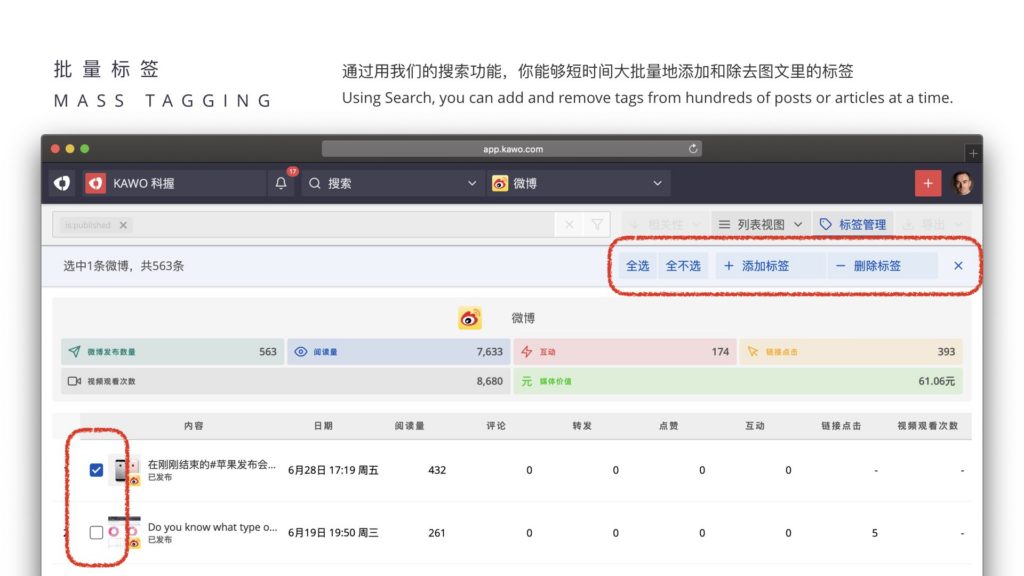The height and width of the screenshot is (576, 1024).
Task: Click the 全选 select all button
Action: 637,266
